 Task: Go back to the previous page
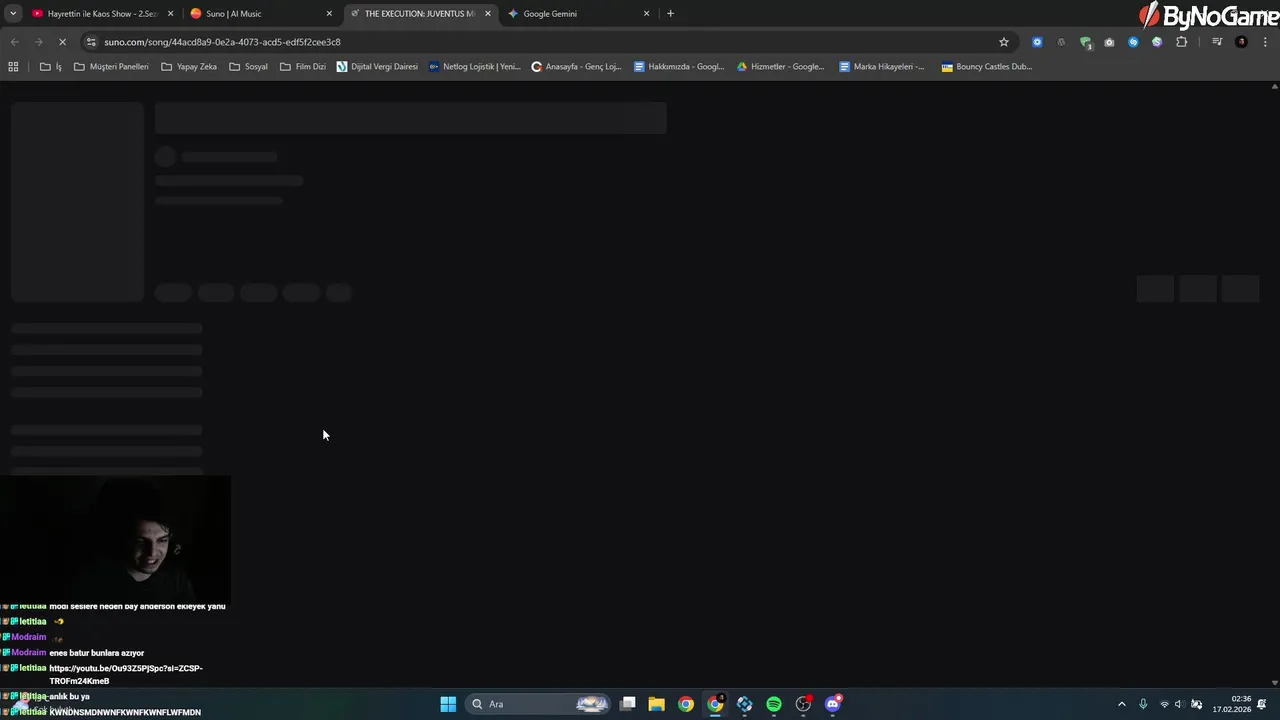point(14,42)
